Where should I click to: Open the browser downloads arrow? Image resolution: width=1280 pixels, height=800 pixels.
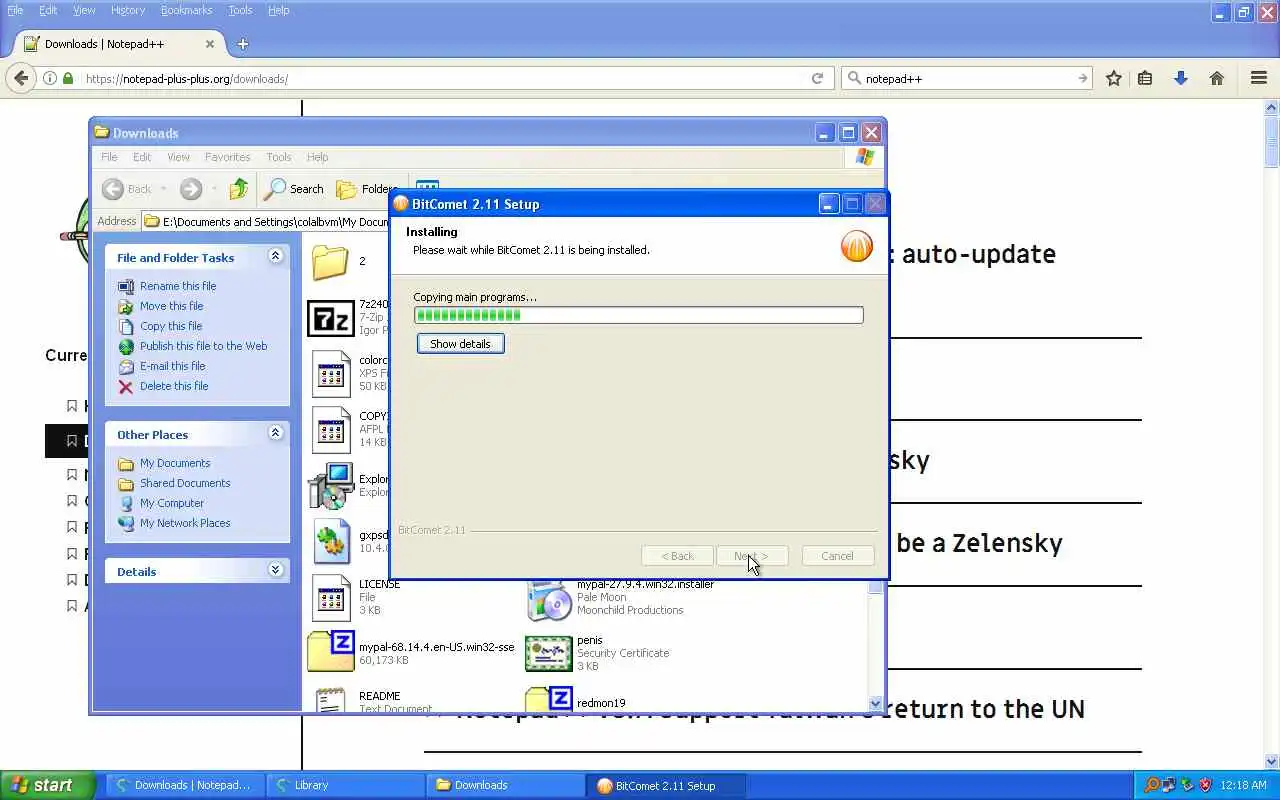click(x=1181, y=78)
